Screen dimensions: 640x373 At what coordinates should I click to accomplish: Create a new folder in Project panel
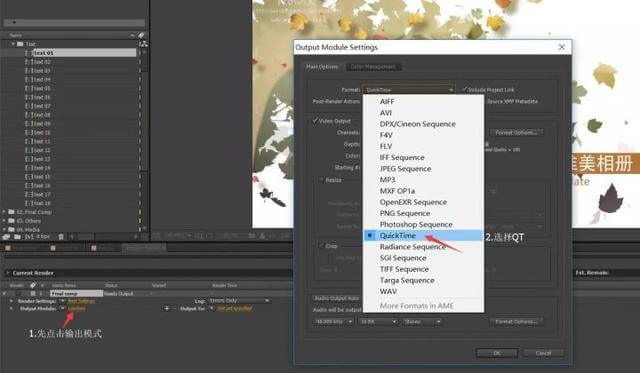(18, 236)
